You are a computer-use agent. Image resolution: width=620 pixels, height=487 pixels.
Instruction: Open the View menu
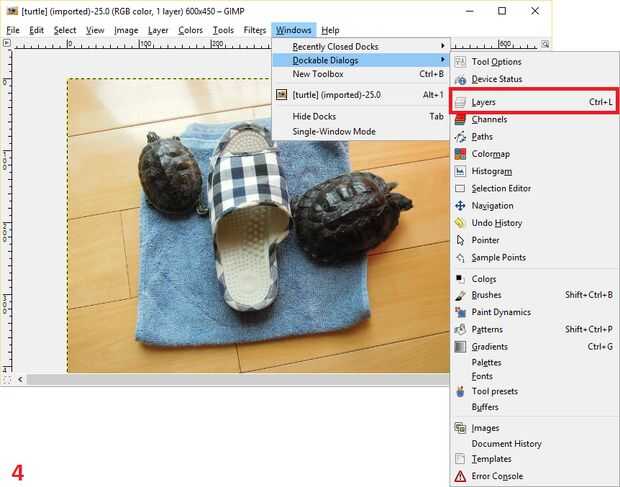tap(95, 30)
